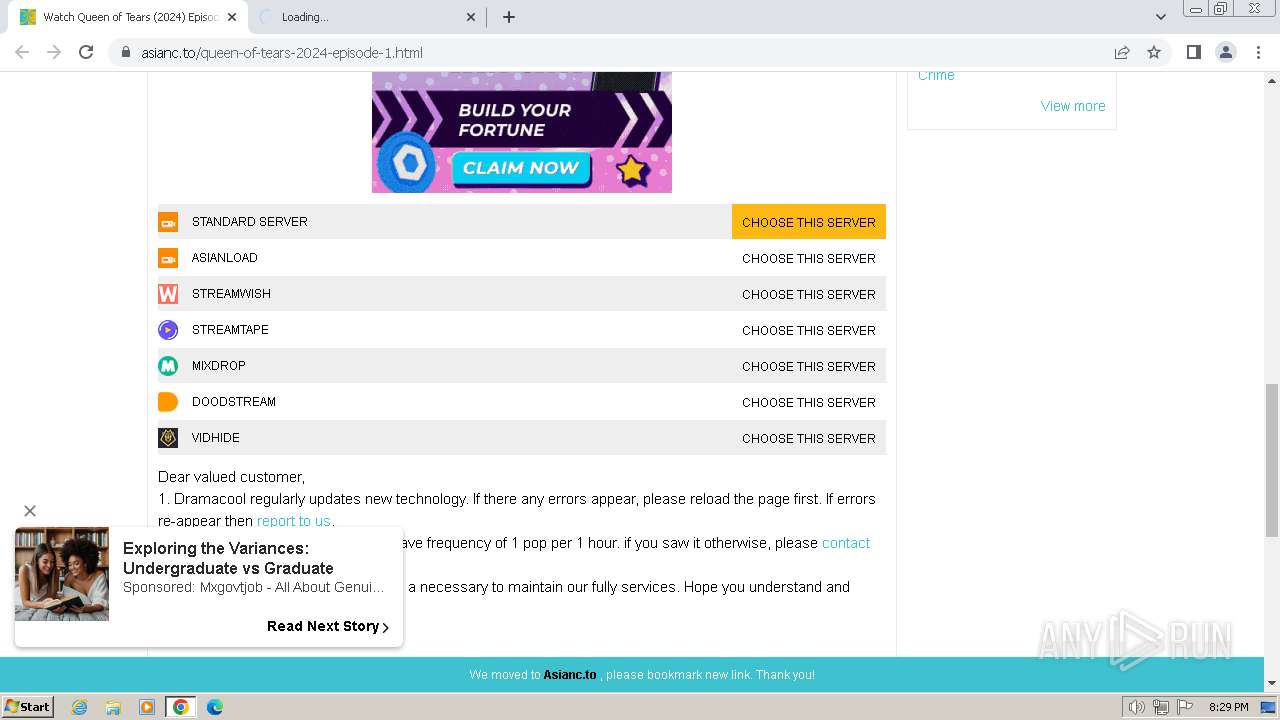1280x720 pixels.
Task: Open the browser side panel
Action: (1193, 52)
